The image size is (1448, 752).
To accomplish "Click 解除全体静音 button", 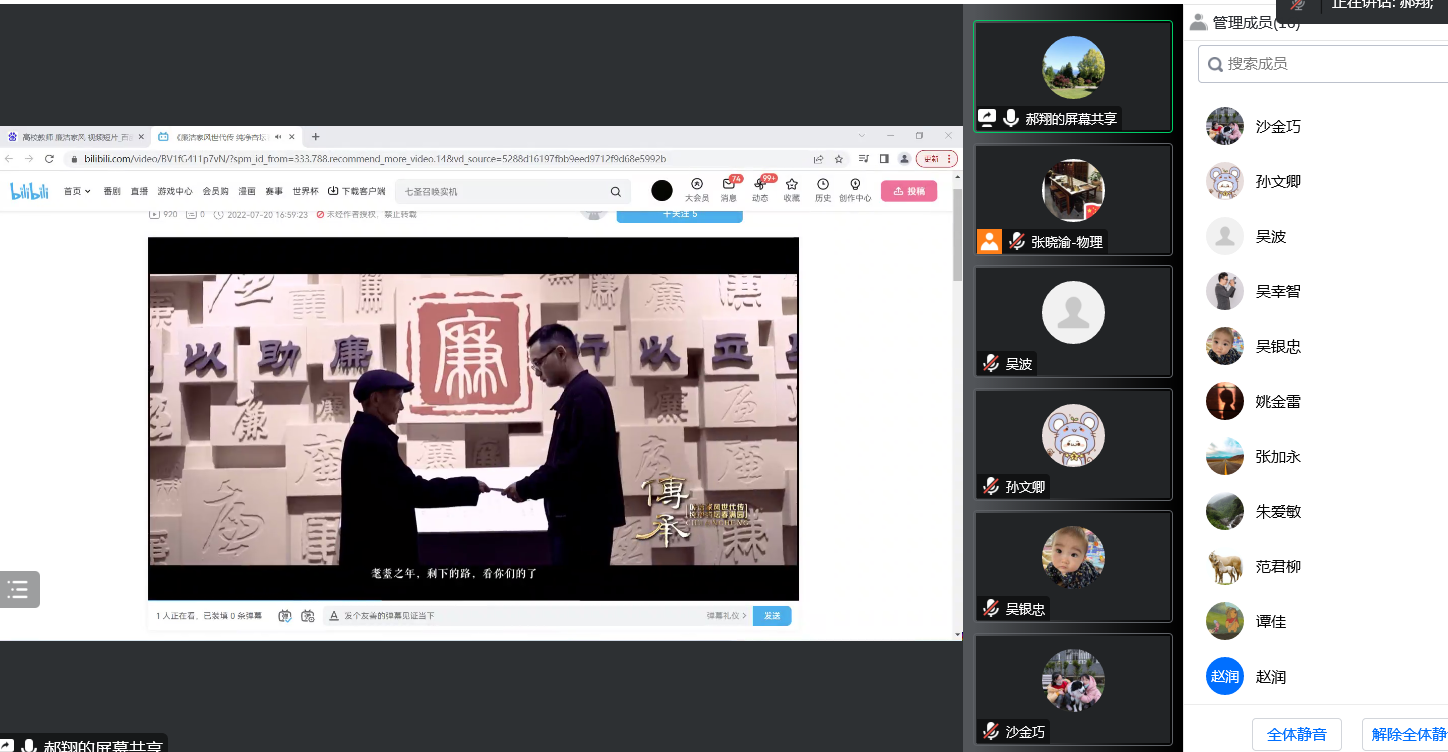I will pos(1405,734).
